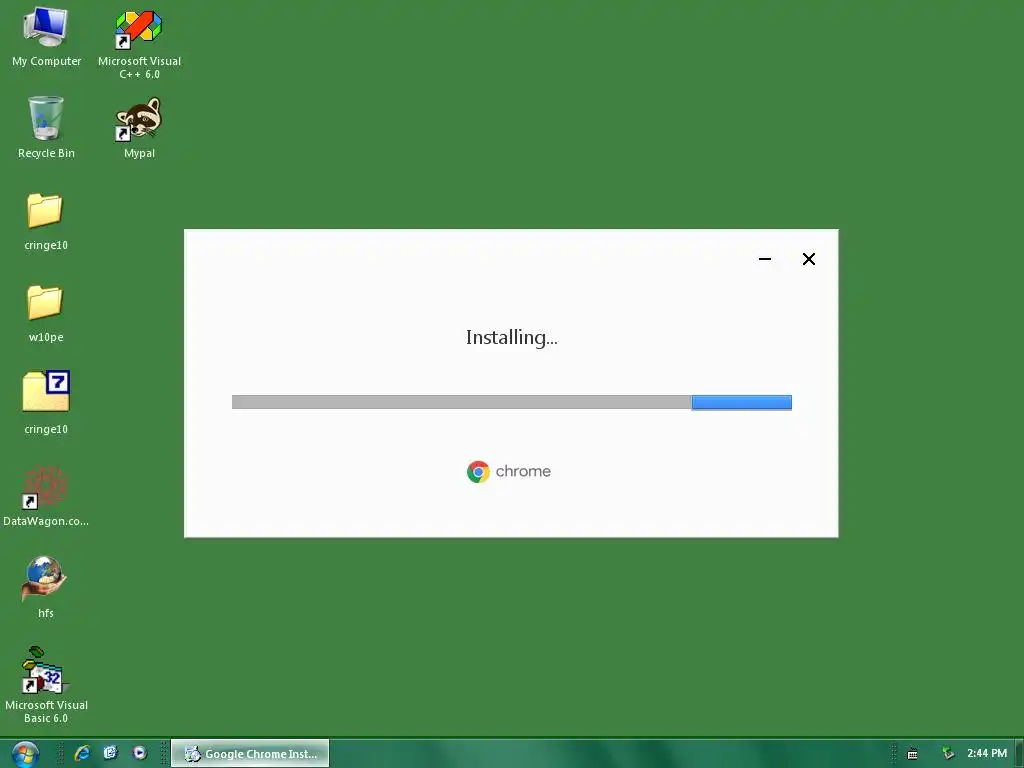
Task: Click the keyboard icon in system tray
Action: pyautogui.click(x=912, y=754)
